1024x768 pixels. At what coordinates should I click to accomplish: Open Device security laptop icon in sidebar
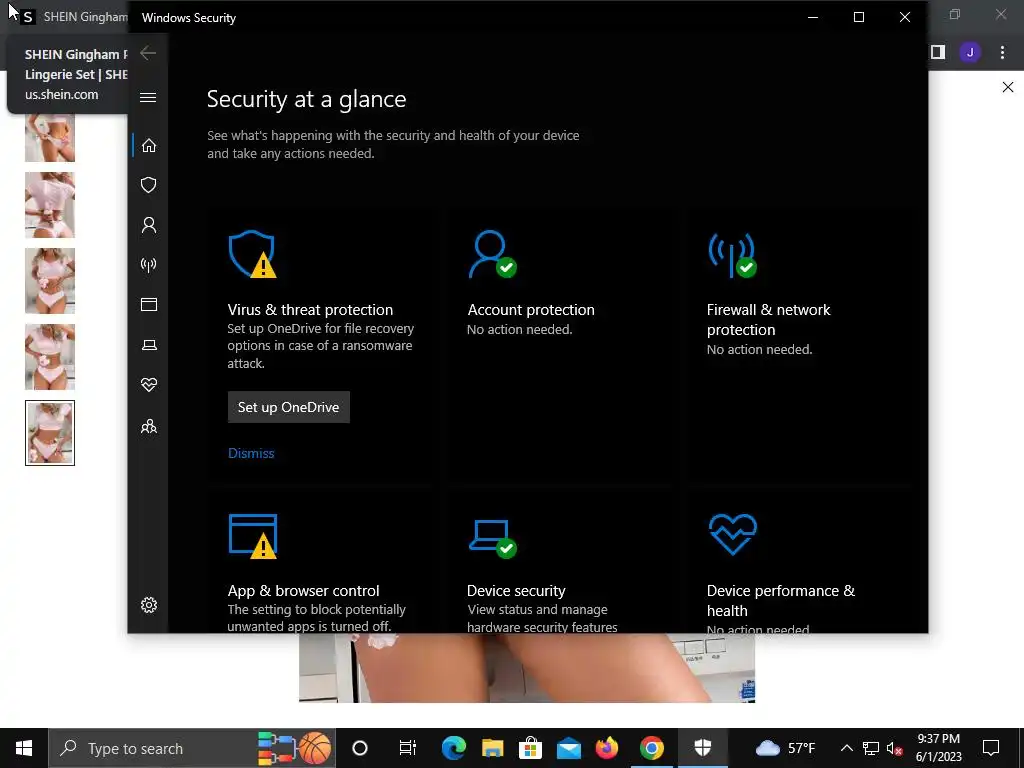[x=149, y=345]
